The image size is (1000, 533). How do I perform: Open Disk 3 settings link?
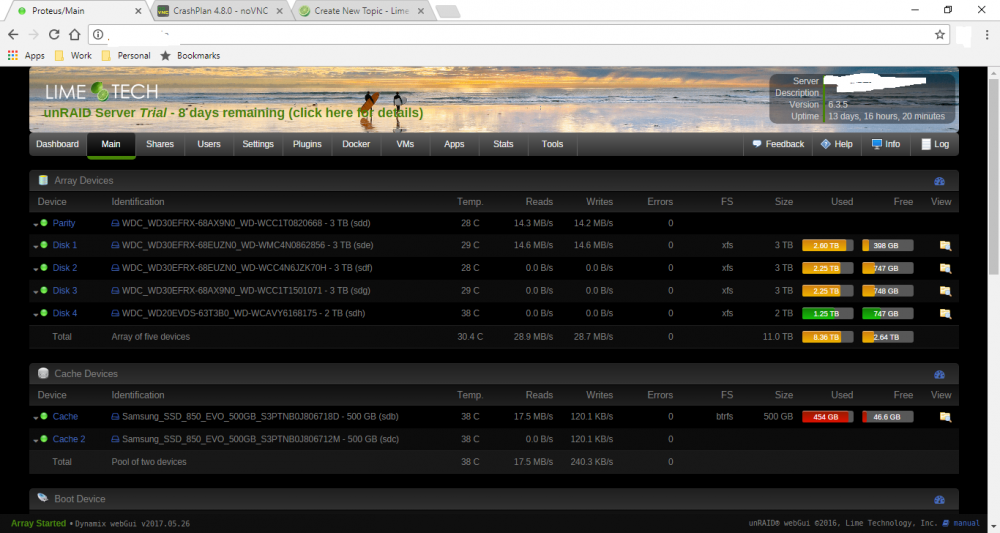[64, 291]
